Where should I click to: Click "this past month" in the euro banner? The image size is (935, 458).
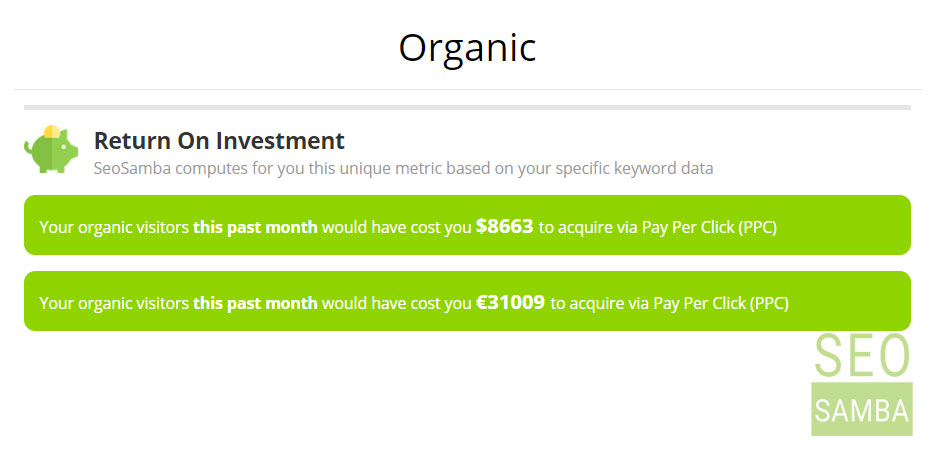pos(255,304)
